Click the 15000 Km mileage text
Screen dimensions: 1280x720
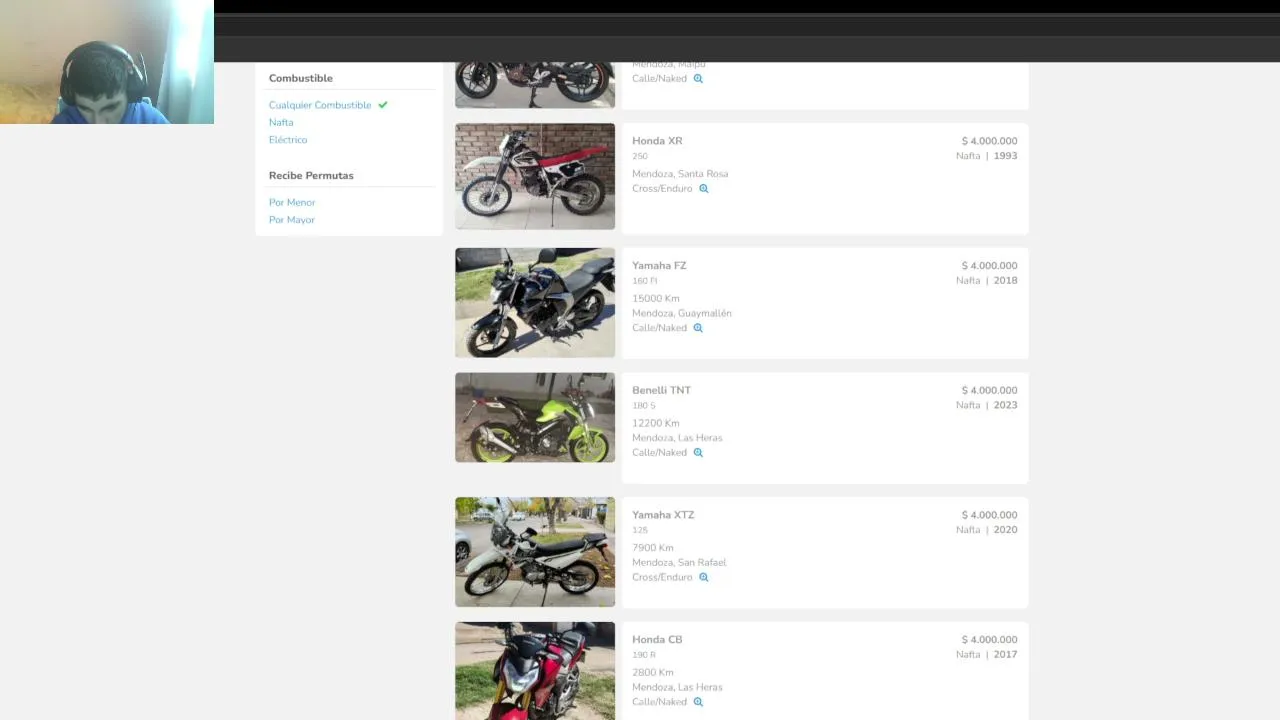coord(656,299)
